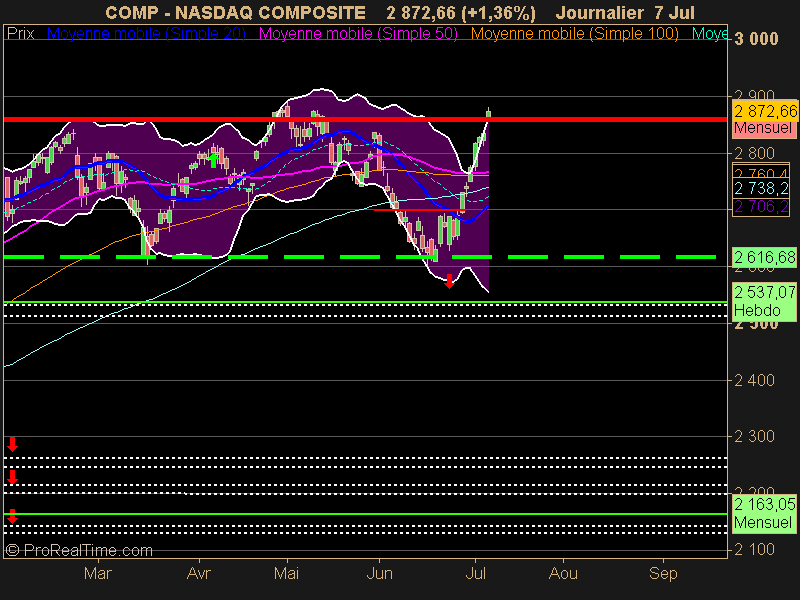
Task: Click the 2 163,05 Mensuel support tag
Action: tap(764, 513)
